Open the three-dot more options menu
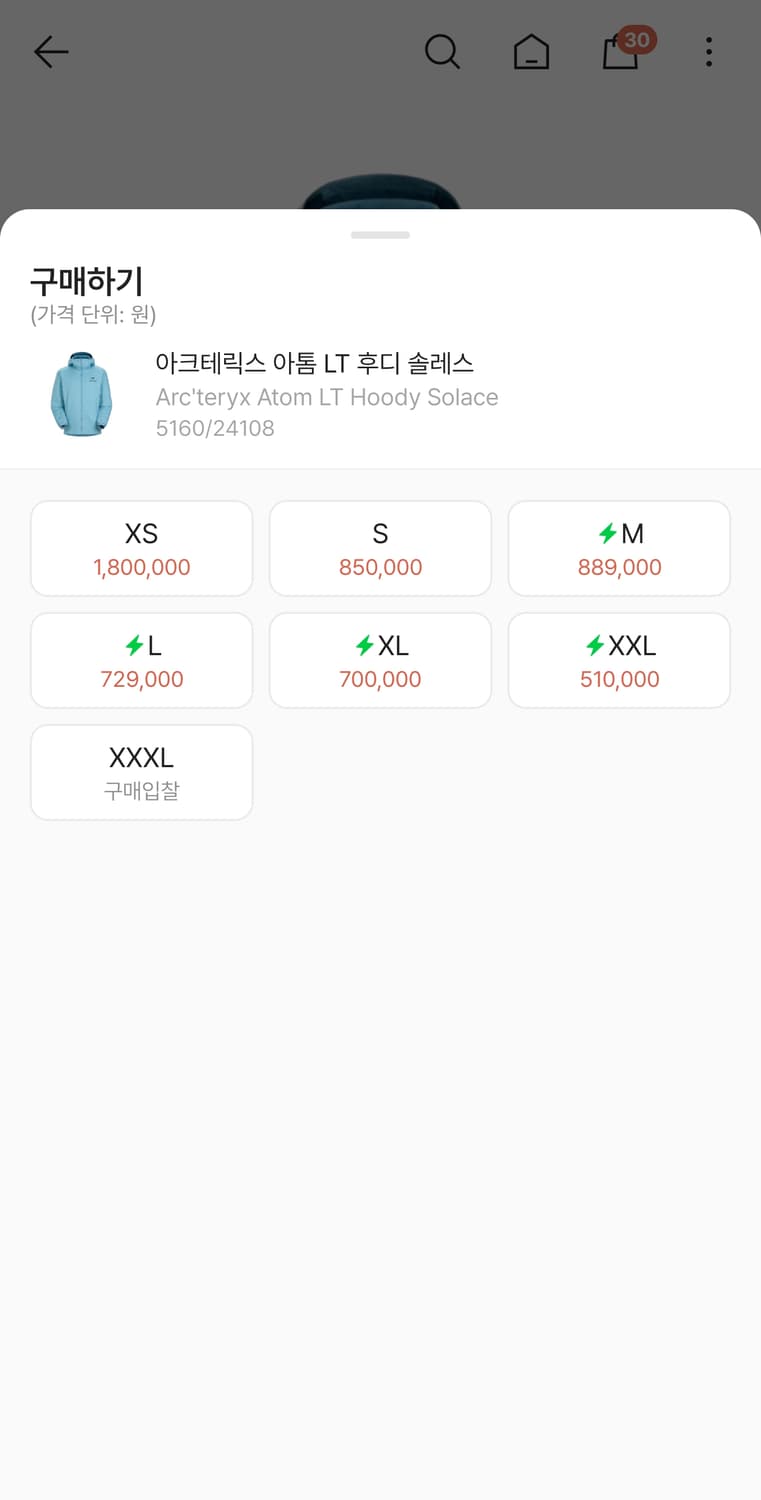The image size is (761, 1500). (708, 52)
